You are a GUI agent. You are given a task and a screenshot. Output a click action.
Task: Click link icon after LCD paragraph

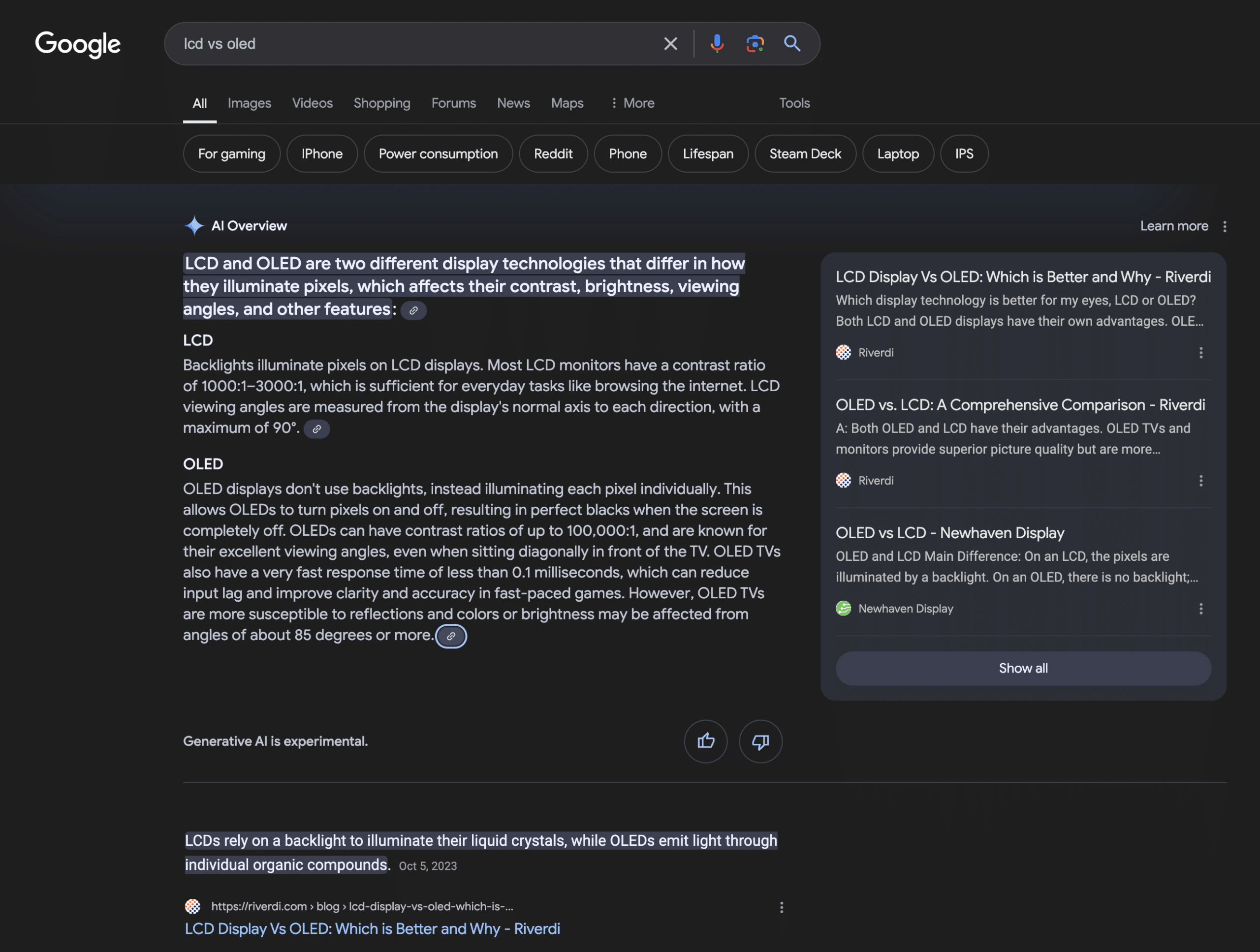pos(316,429)
